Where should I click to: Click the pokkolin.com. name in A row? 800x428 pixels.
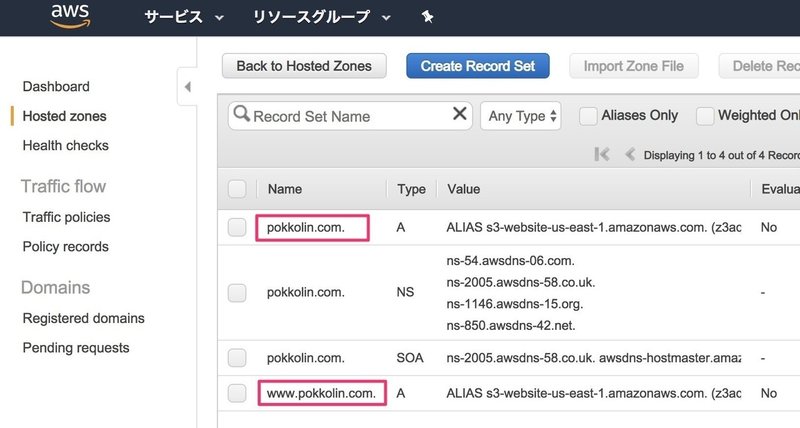pyautogui.click(x=306, y=227)
